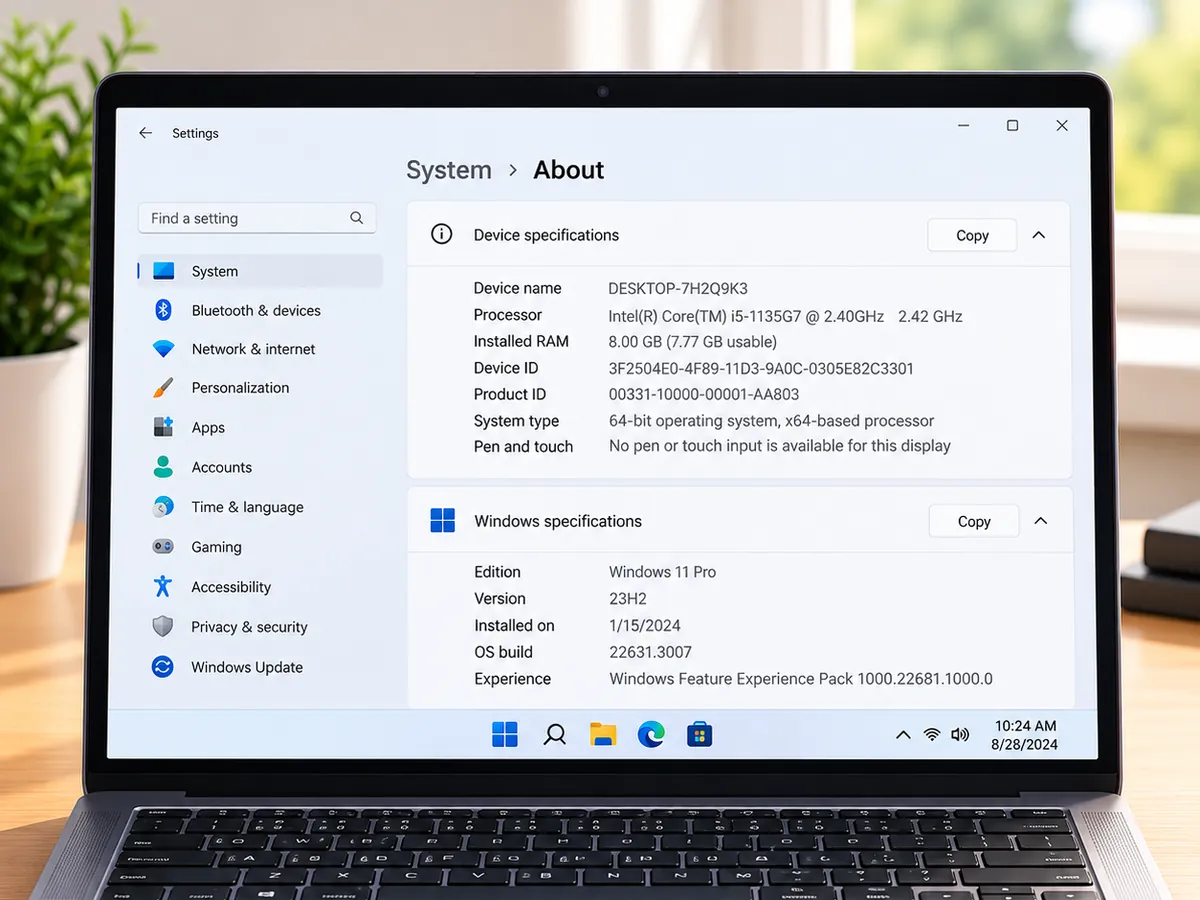
Task: Open taskbar Search
Action: 554,735
